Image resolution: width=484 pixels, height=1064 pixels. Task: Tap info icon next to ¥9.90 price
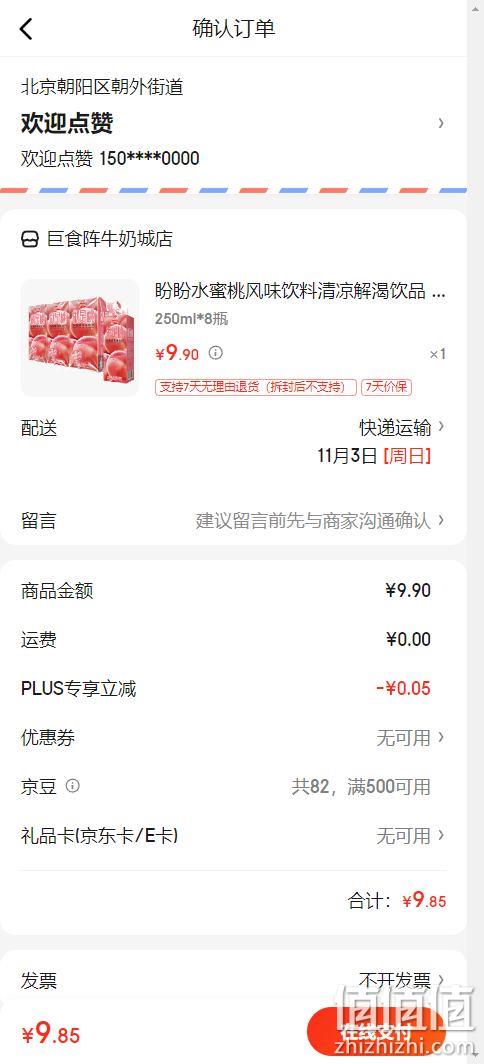pos(215,353)
